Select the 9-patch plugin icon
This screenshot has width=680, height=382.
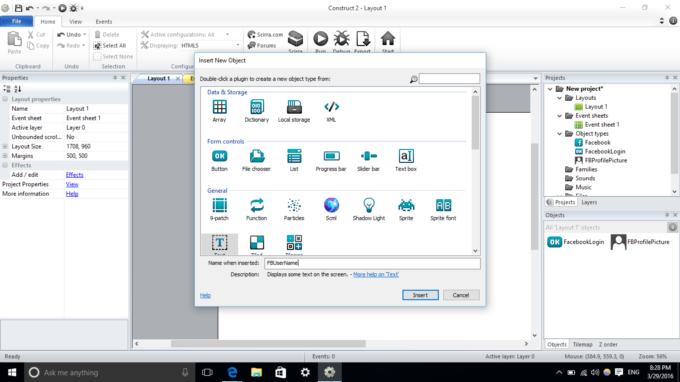tap(219, 205)
